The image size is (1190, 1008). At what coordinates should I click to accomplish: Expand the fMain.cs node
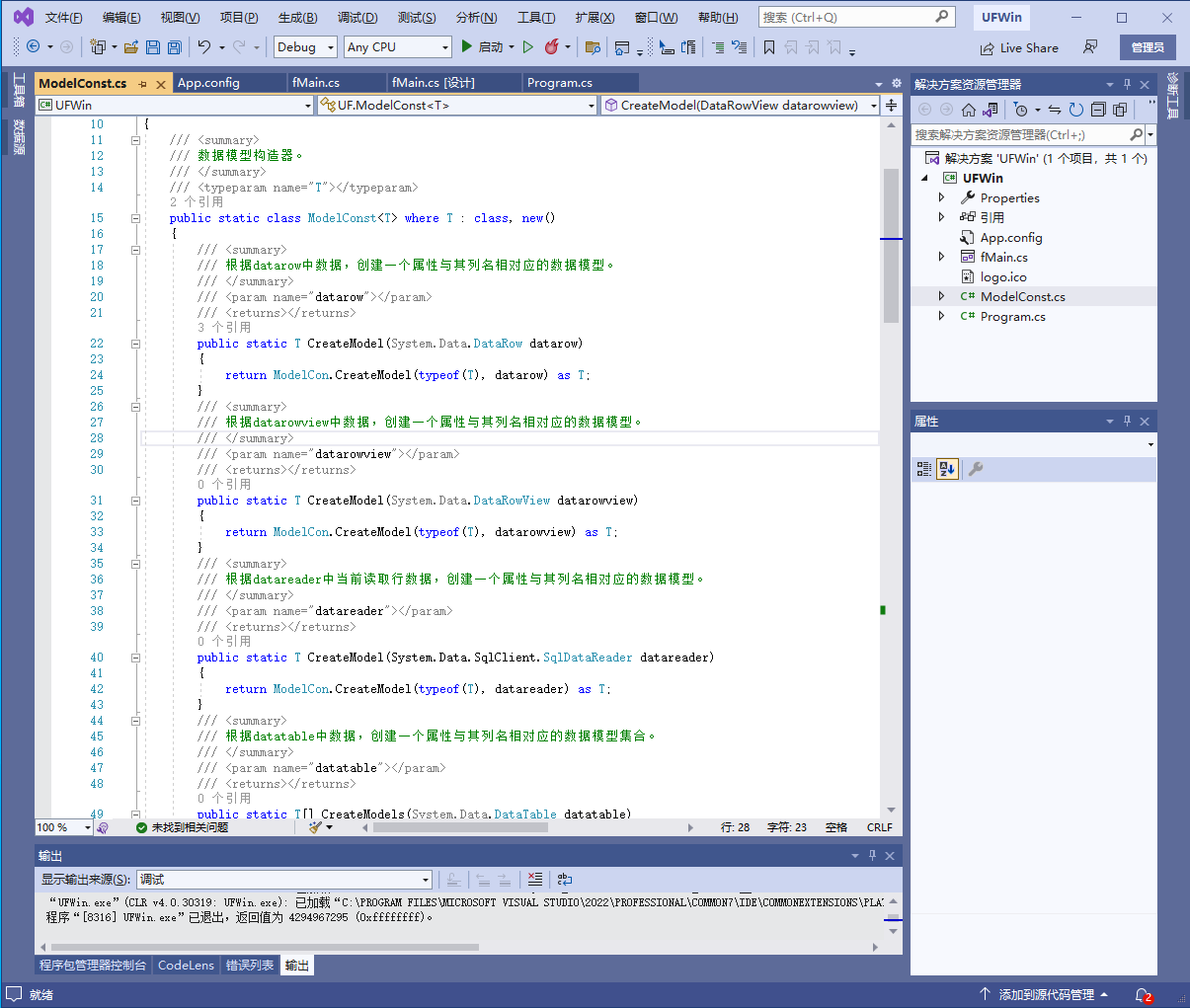(x=941, y=257)
